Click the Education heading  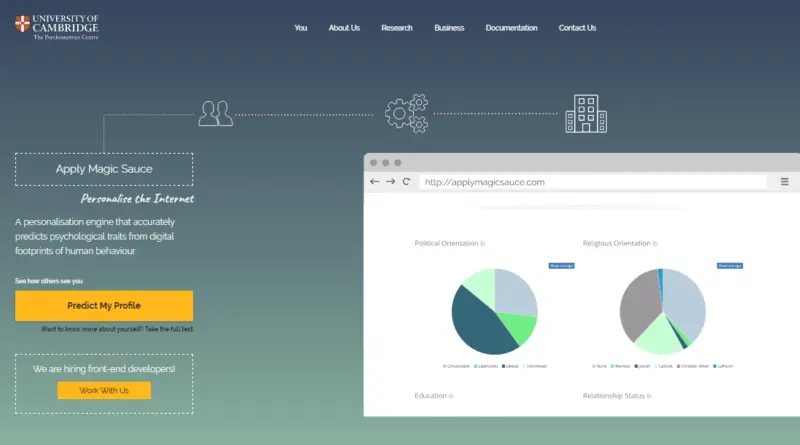(431, 395)
